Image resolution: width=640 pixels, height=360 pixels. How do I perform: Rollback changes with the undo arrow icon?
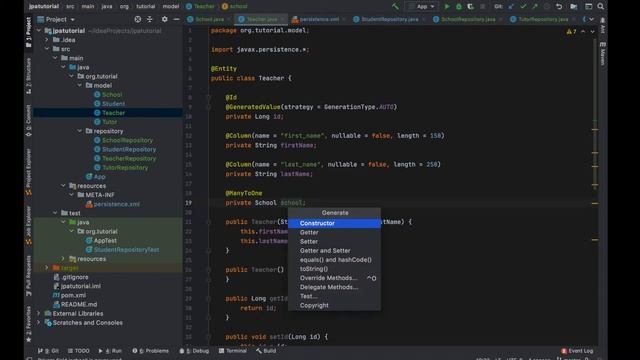coord(559,7)
